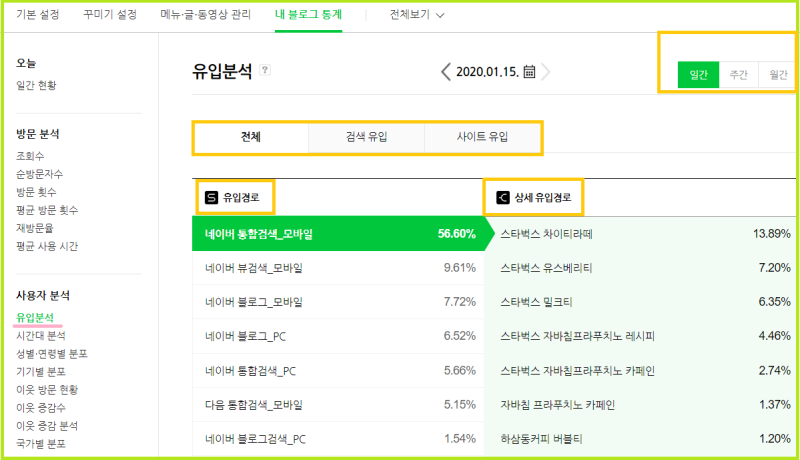Open 유입분석 in the sidebar
The width and height of the screenshot is (800, 460).
(35, 318)
